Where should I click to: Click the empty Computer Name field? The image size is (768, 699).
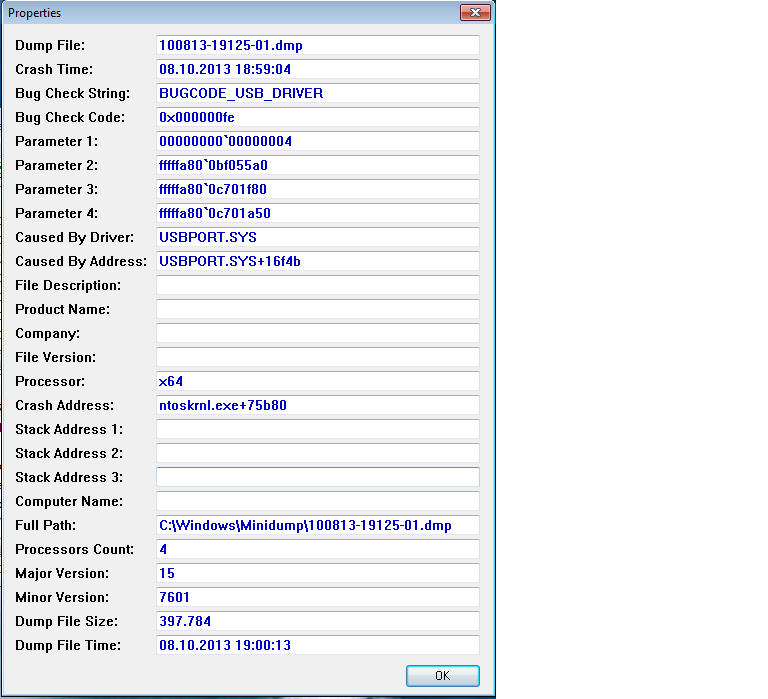tap(318, 501)
